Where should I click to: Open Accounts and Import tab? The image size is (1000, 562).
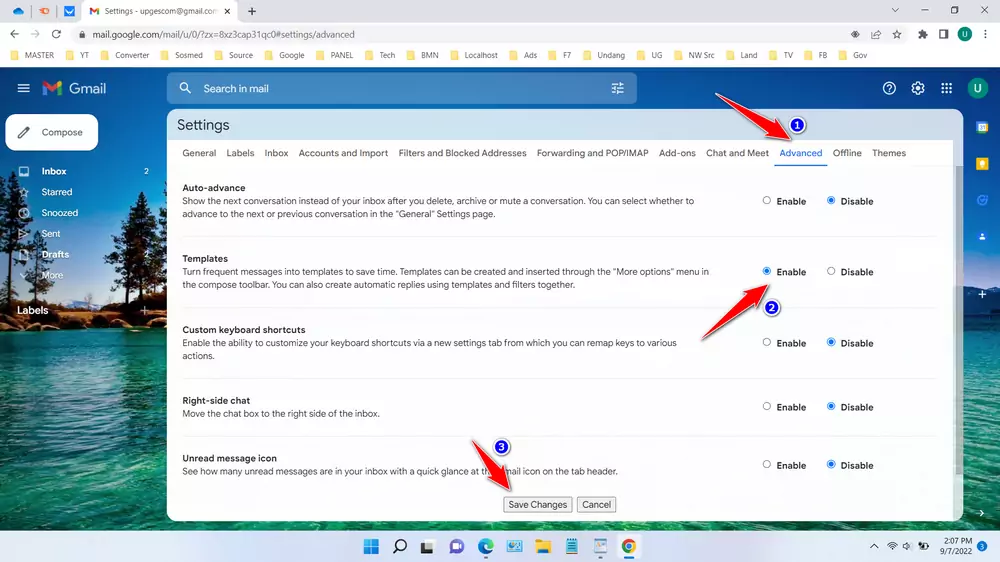[x=343, y=153]
